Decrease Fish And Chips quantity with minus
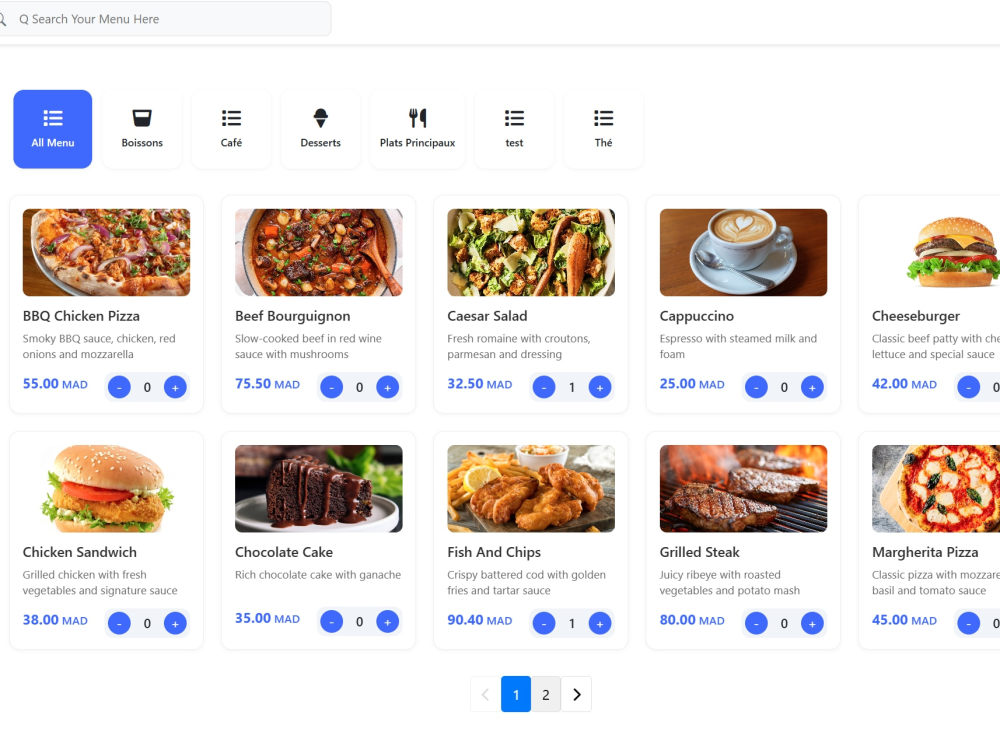 (x=544, y=623)
